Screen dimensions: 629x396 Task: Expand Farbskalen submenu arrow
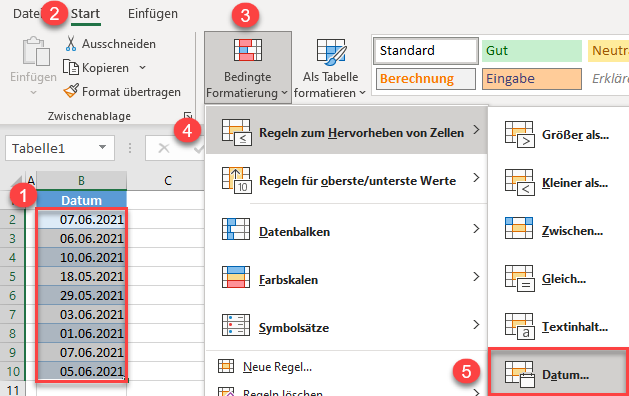(x=476, y=277)
